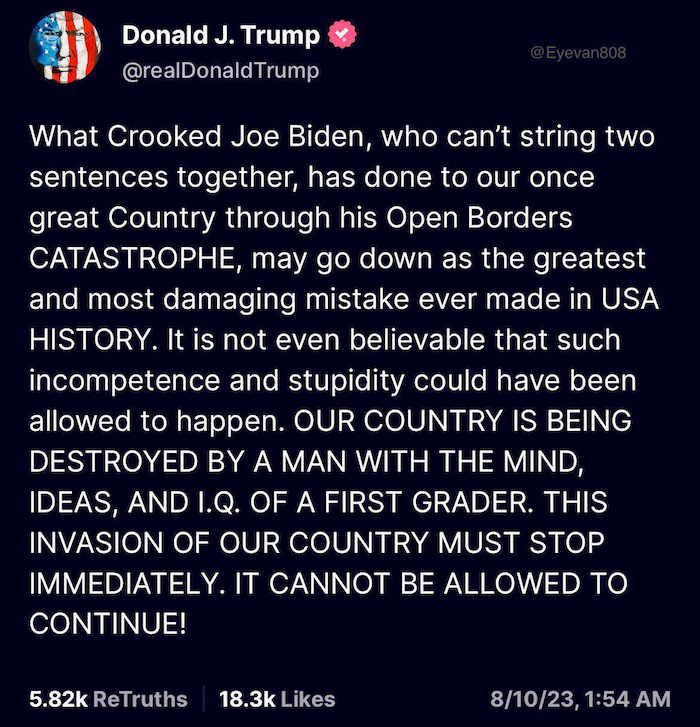Click the phrase 'OUR COUNTRY IS BEING'
This screenshot has width=700, height=727.
[463, 421]
